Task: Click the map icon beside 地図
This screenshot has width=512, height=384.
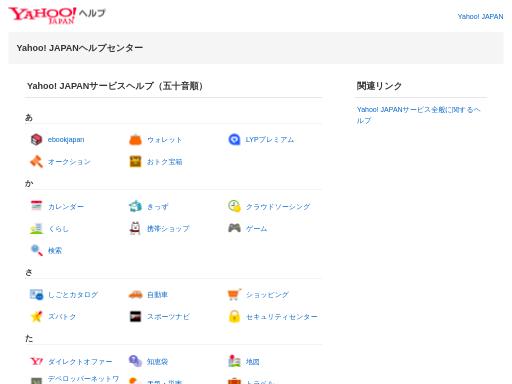Action: click(x=234, y=361)
